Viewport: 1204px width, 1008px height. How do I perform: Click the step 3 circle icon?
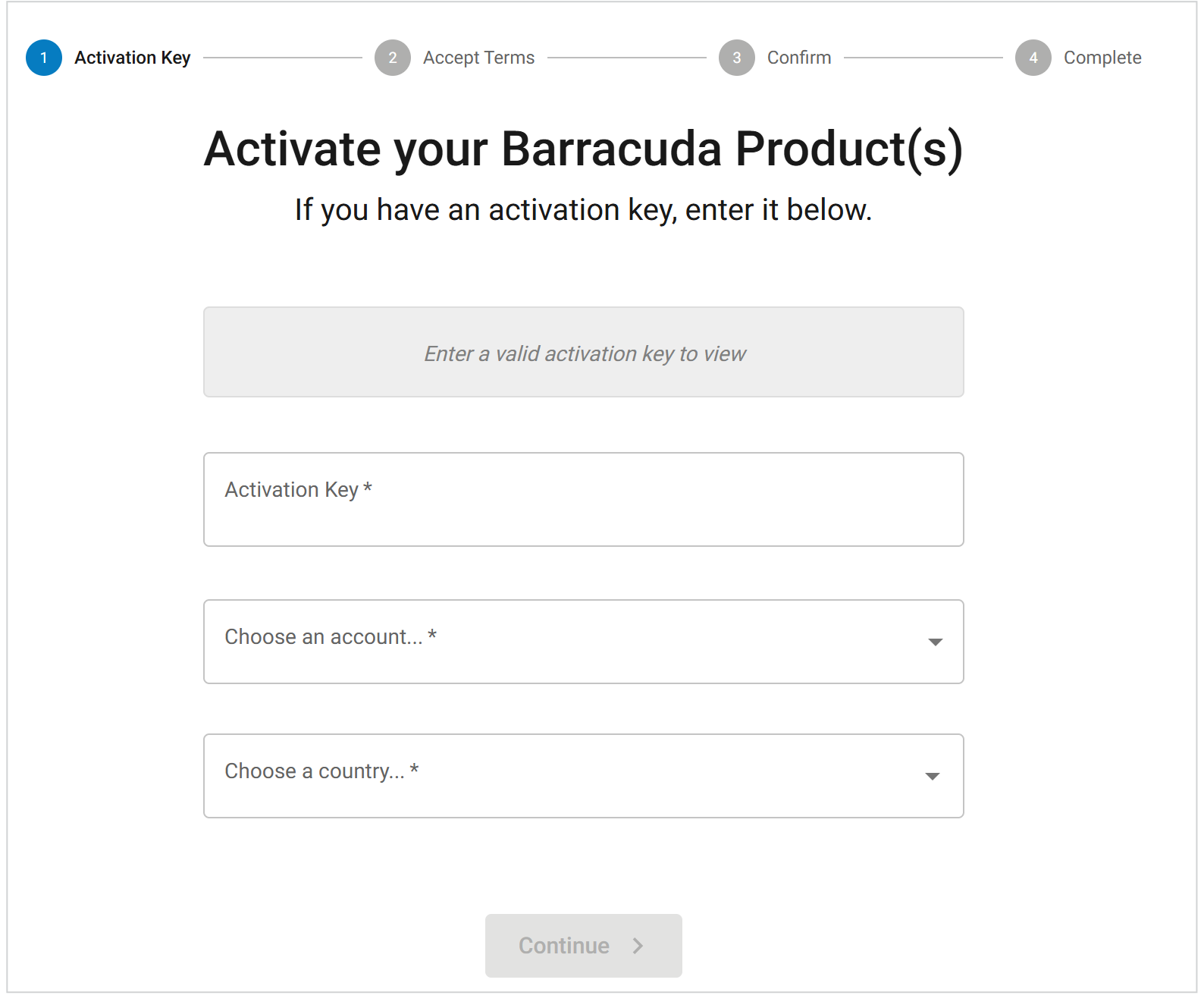(x=737, y=58)
